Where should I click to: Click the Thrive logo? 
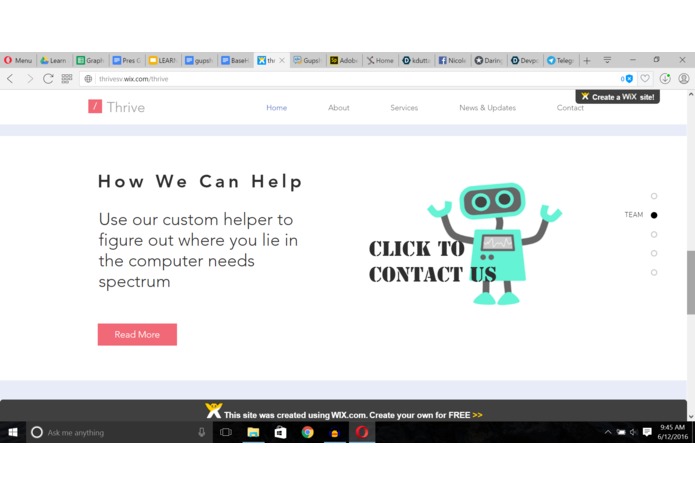click(x=117, y=107)
